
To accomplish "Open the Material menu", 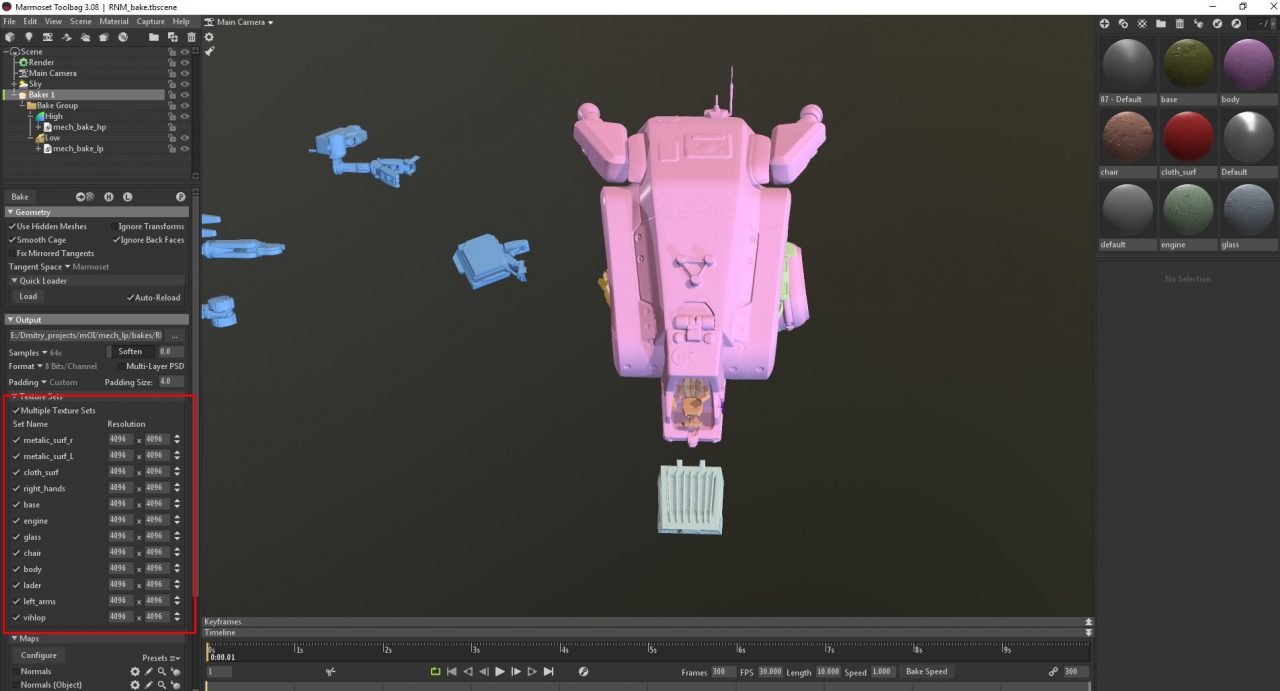I will coord(117,20).
